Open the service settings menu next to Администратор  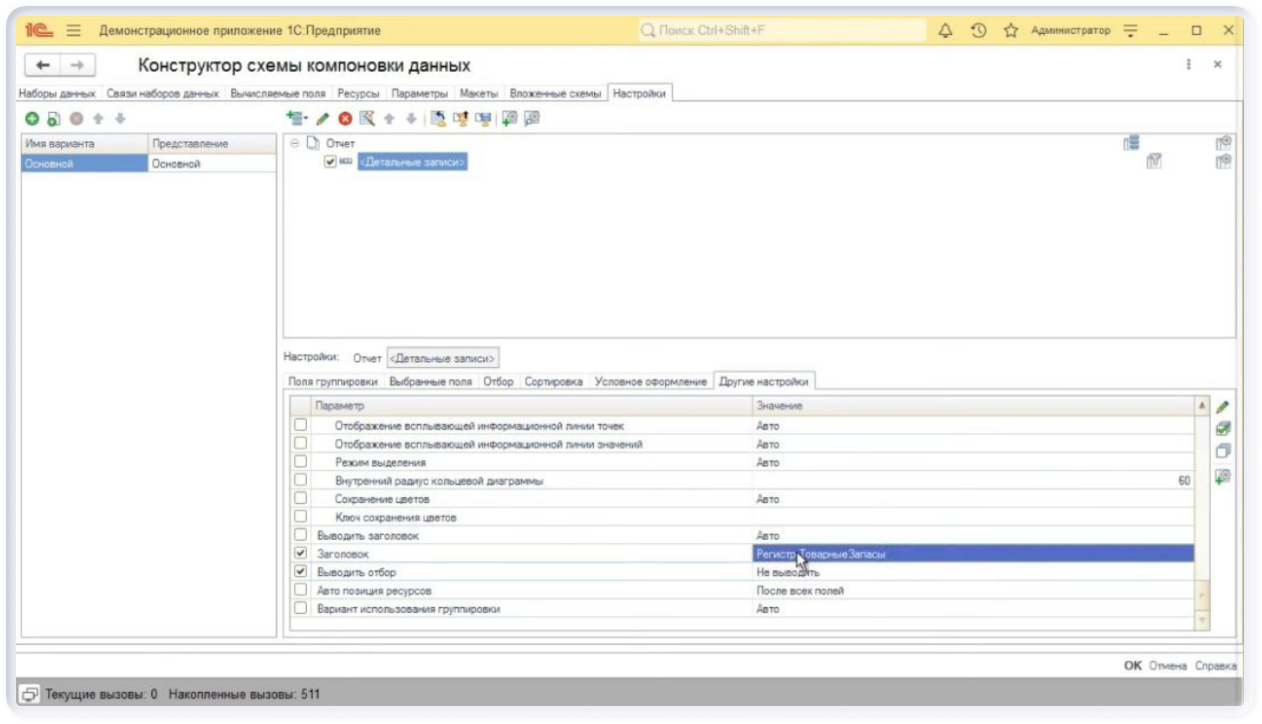tap(1131, 31)
